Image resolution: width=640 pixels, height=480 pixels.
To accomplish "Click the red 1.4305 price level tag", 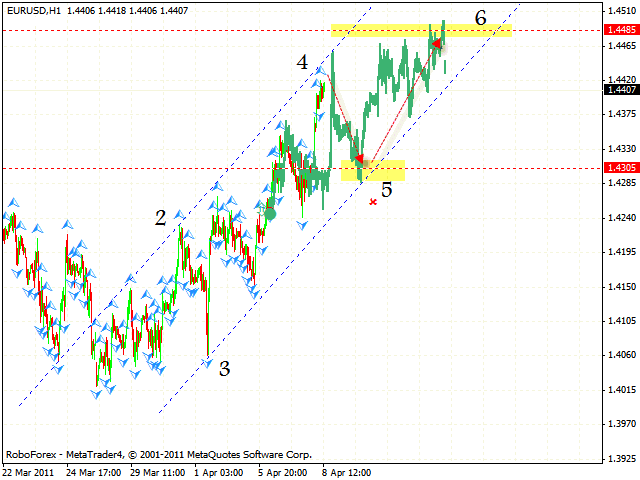I will (622, 168).
